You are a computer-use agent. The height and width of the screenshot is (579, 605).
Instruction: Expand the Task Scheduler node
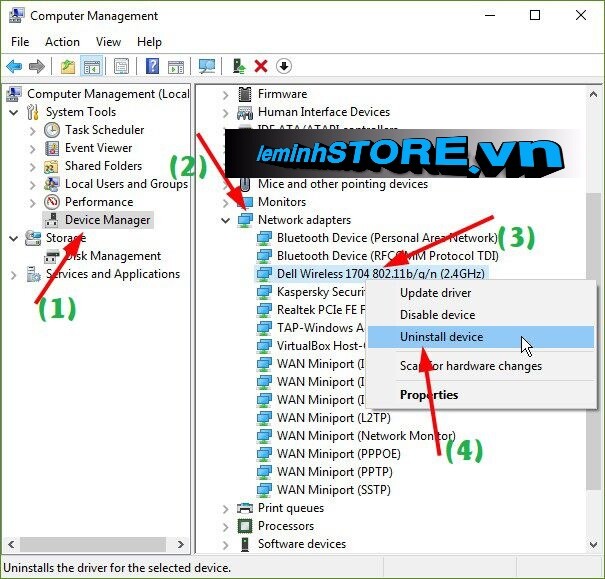tap(33, 131)
